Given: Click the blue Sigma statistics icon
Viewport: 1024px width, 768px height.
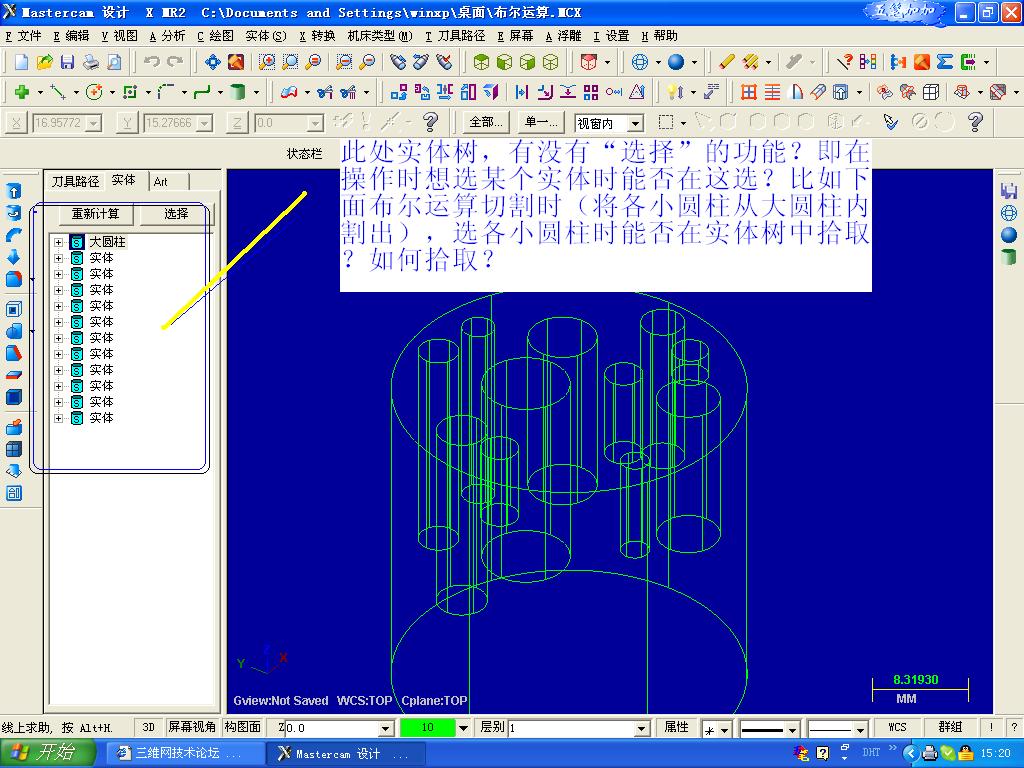Looking at the screenshot, I should pyautogui.click(x=944, y=62).
